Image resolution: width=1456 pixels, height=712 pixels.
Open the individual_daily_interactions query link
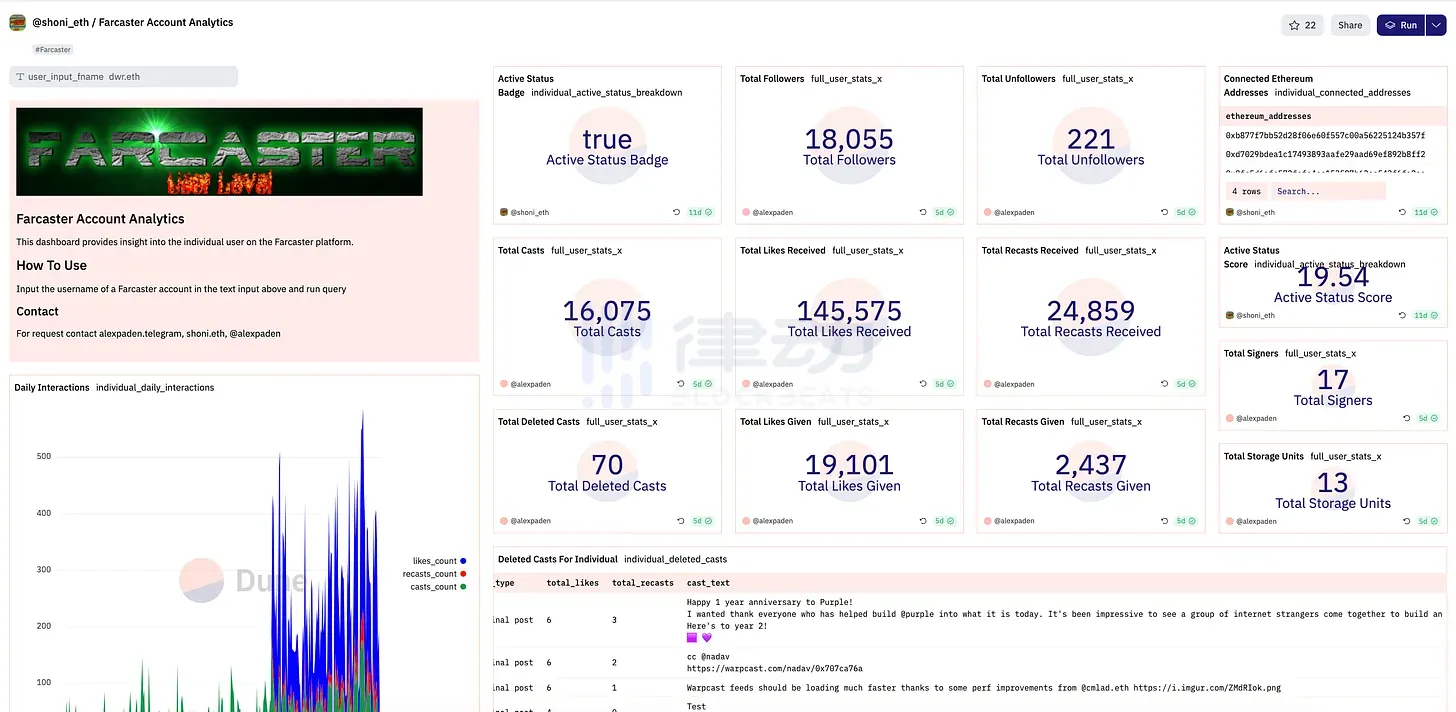click(155, 388)
